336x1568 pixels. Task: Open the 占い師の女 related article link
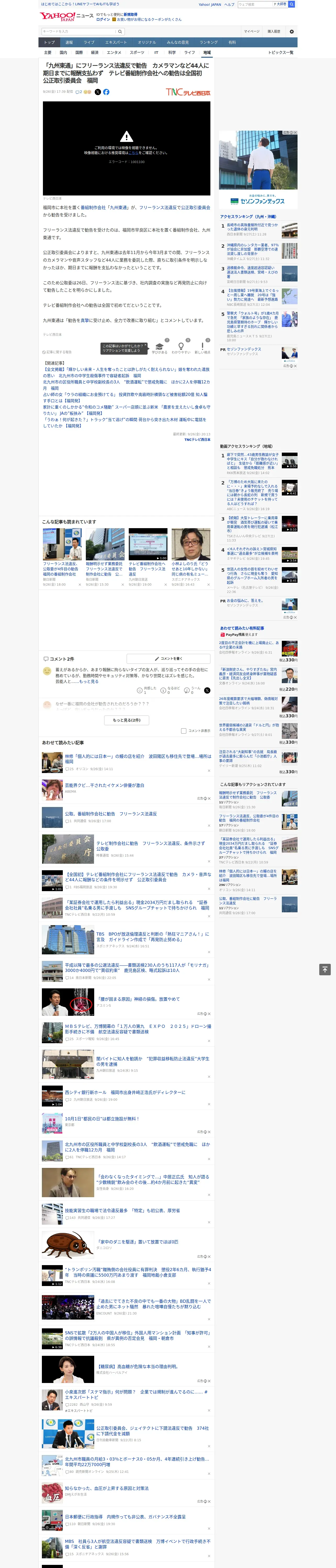click(x=126, y=398)
